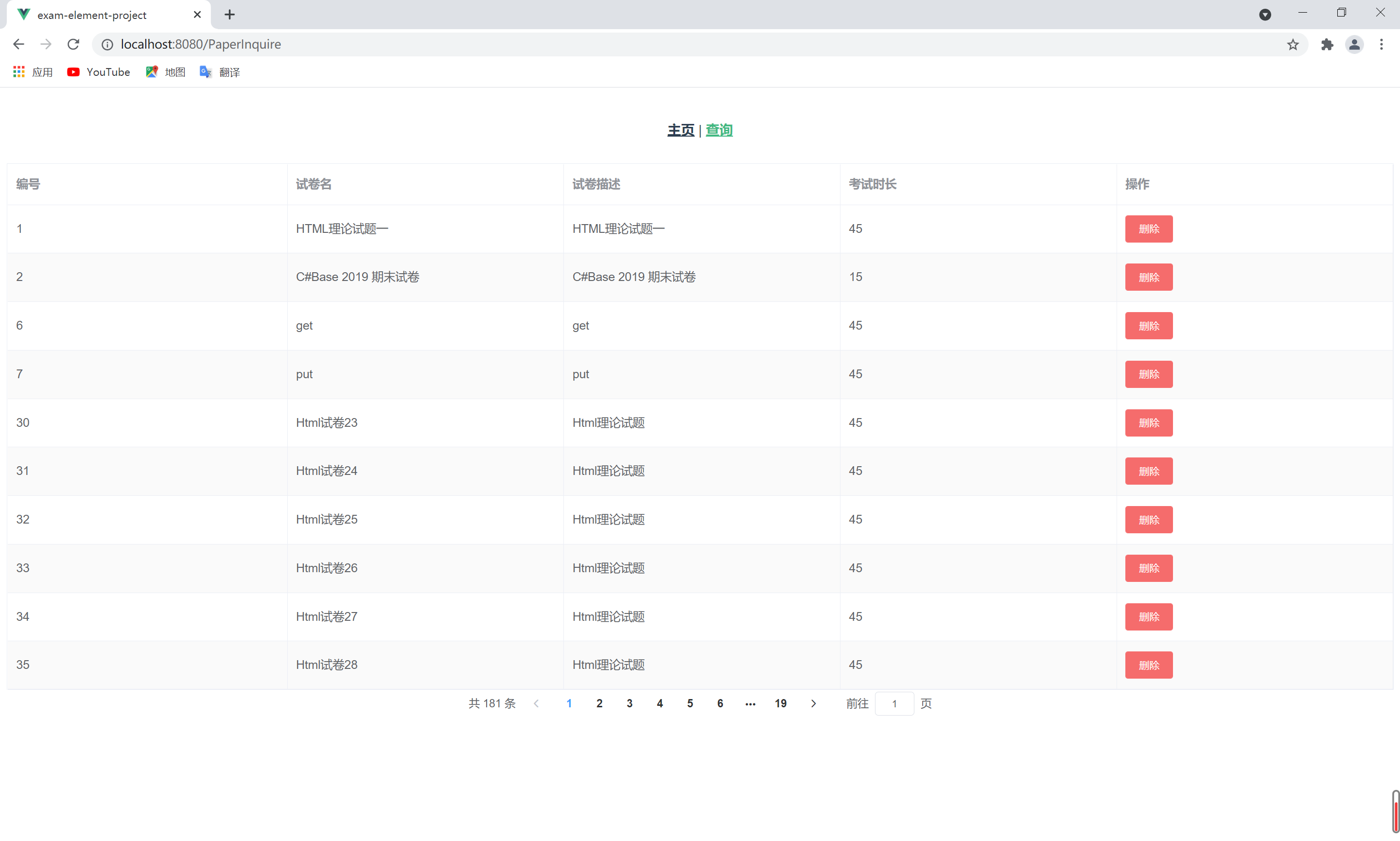Screen dimensions: 1400x841
Task: Click the tab search dropdown arrow
Action: coord(1264,15)
